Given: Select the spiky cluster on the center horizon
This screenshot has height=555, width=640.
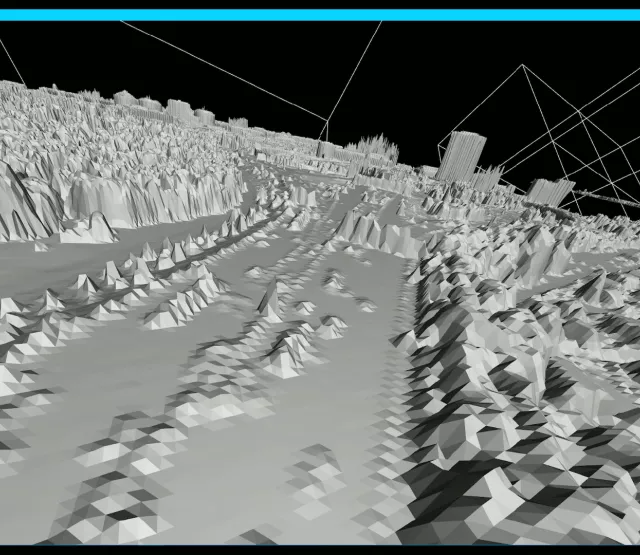Looking at the screenshot, I should [376, 149].
